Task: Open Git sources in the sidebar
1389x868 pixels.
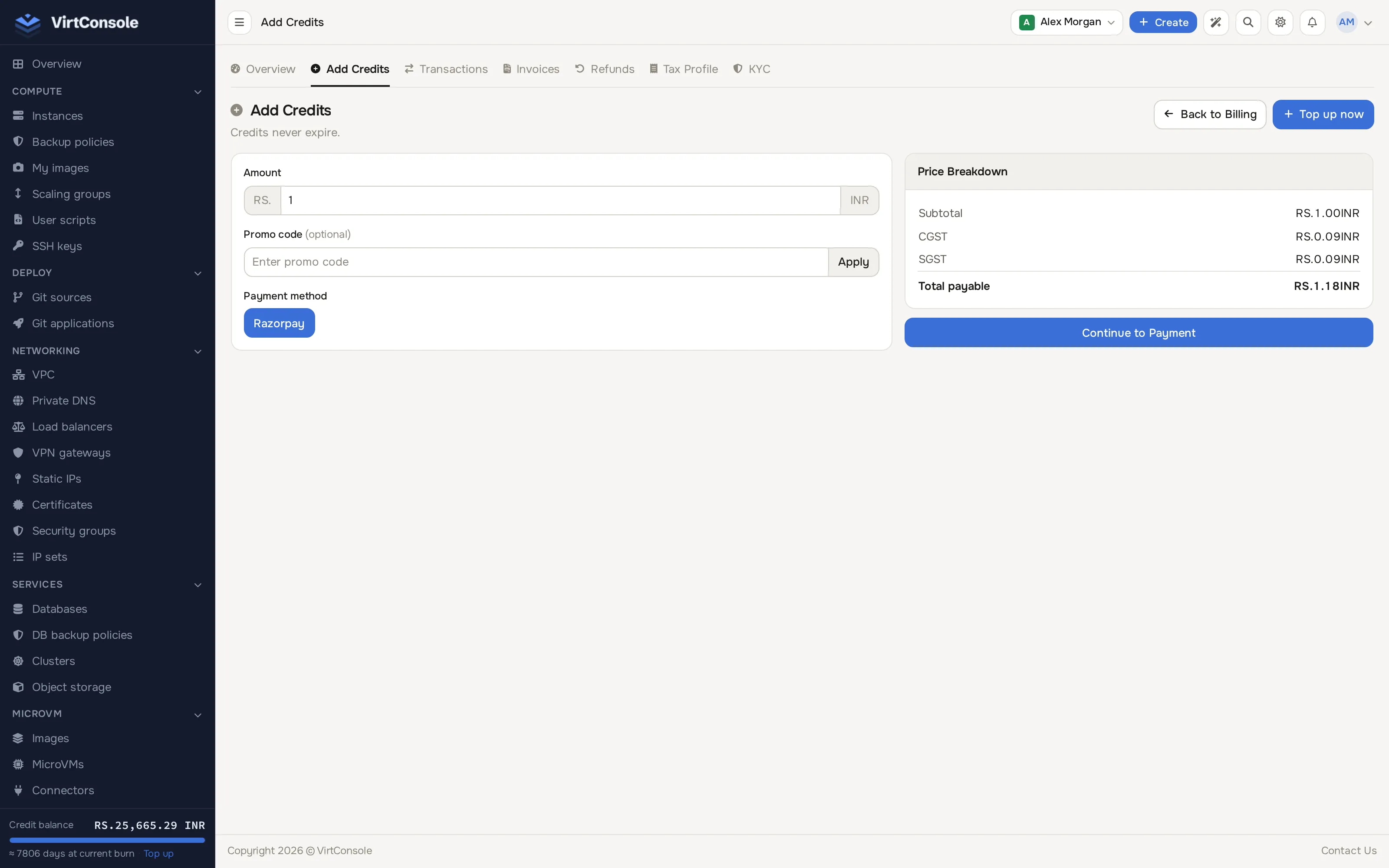Action: point(107,297)
